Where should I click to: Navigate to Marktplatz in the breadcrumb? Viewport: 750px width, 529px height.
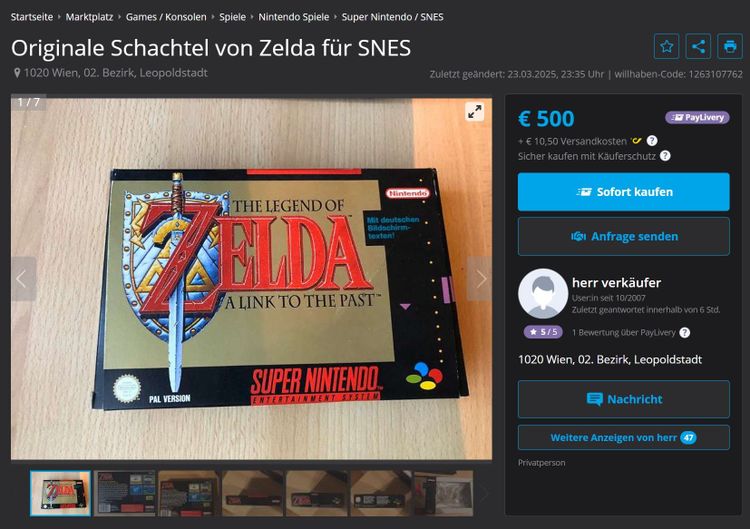pyautogui.click(x=89, y=17)
